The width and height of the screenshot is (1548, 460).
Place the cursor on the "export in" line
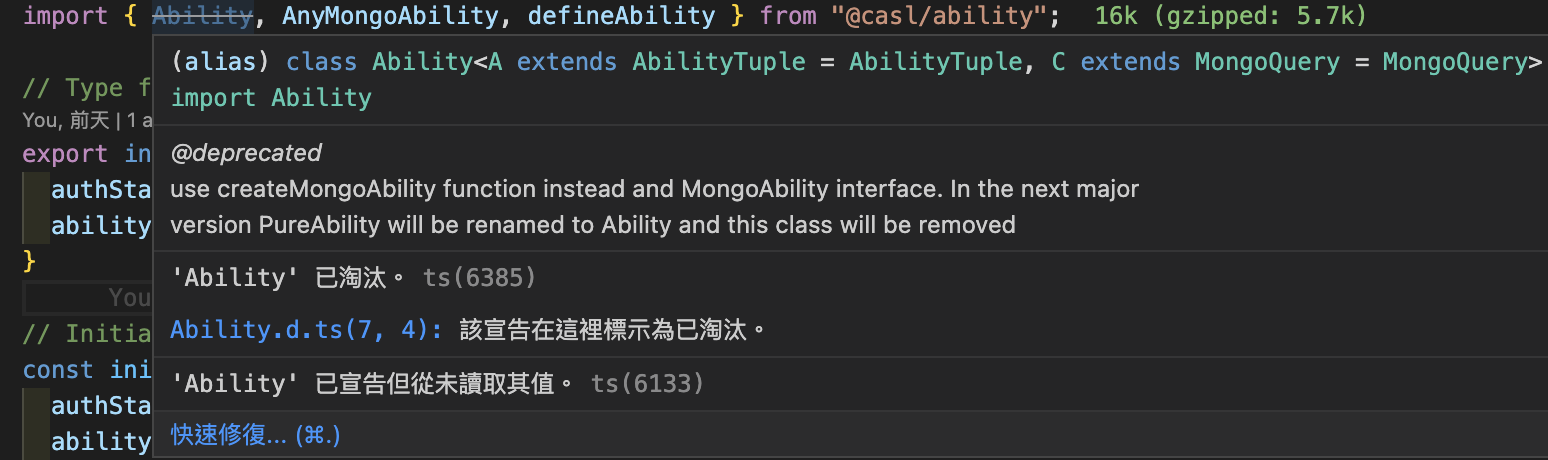coord(87,154)
